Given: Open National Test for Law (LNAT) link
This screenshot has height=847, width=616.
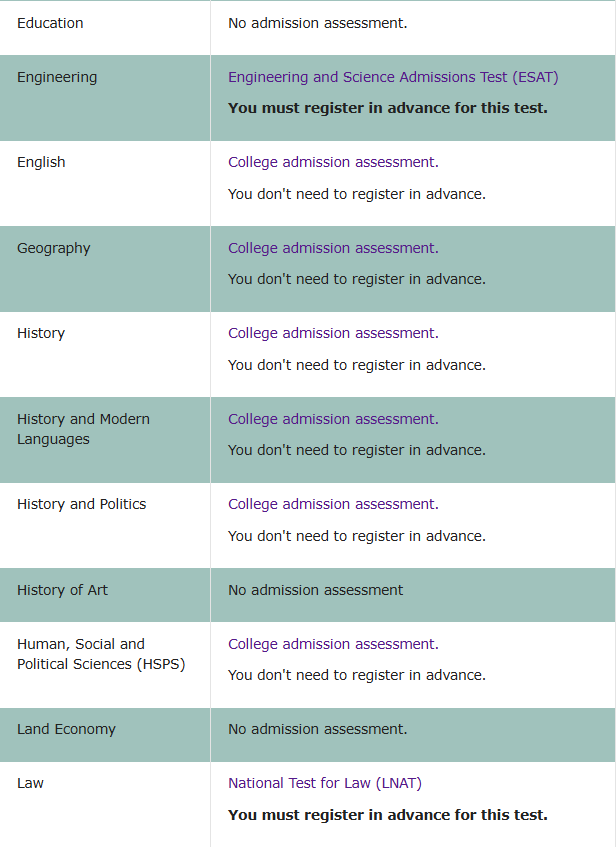Looking at the screenshot, I should (325, 783).
